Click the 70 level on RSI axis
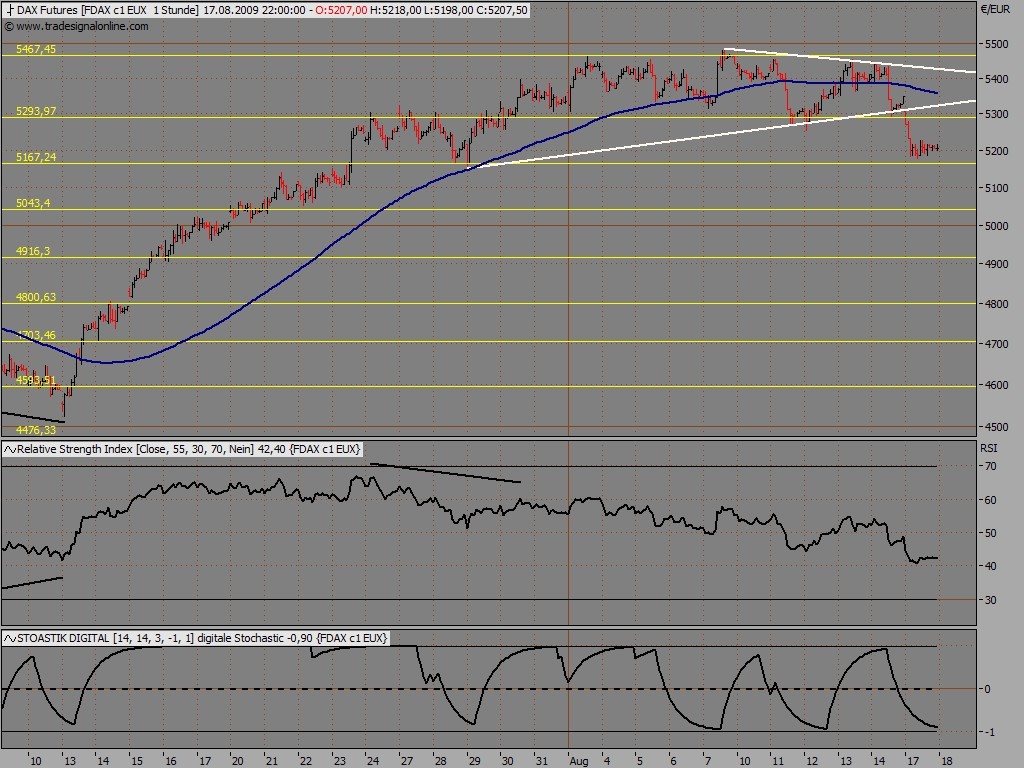The image size is (1024, 768). pos(991,466)
